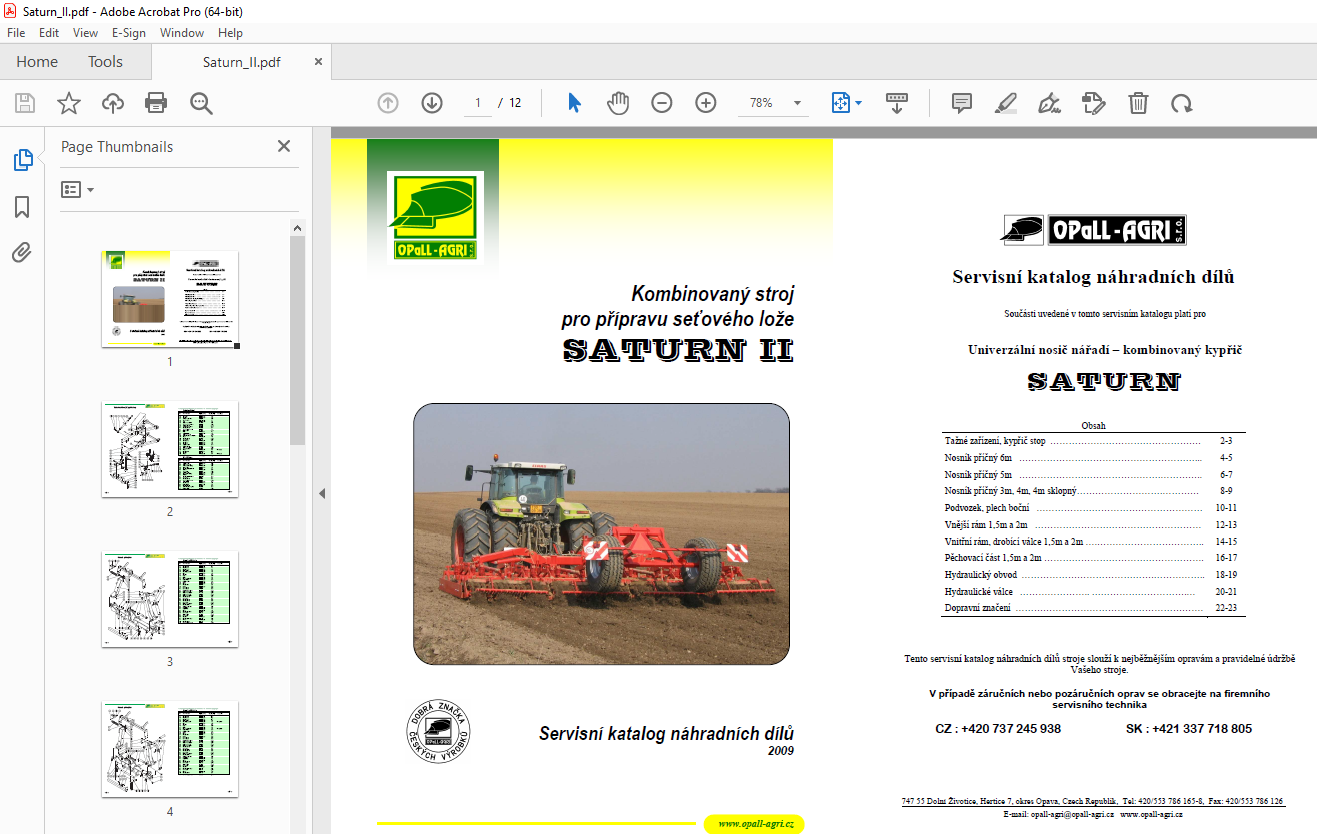
Task: Open the File menu
Action: pos(16,32)
